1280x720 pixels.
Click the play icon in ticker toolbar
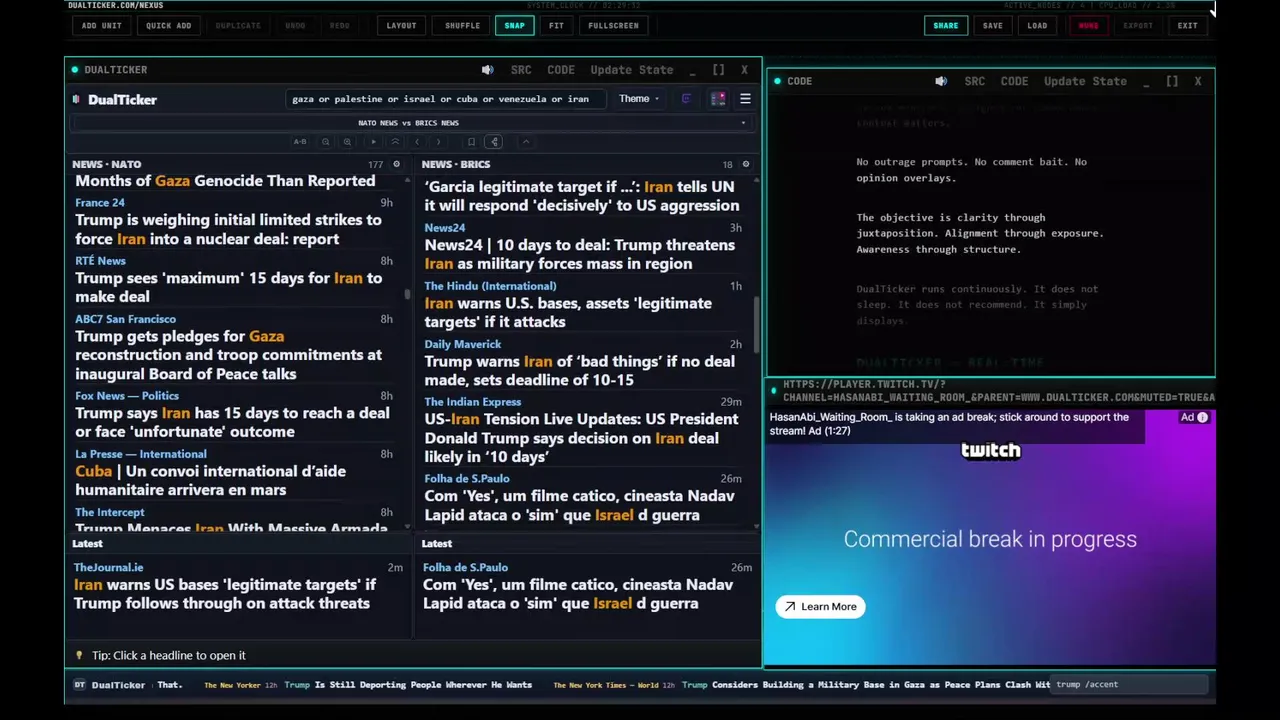374,142
